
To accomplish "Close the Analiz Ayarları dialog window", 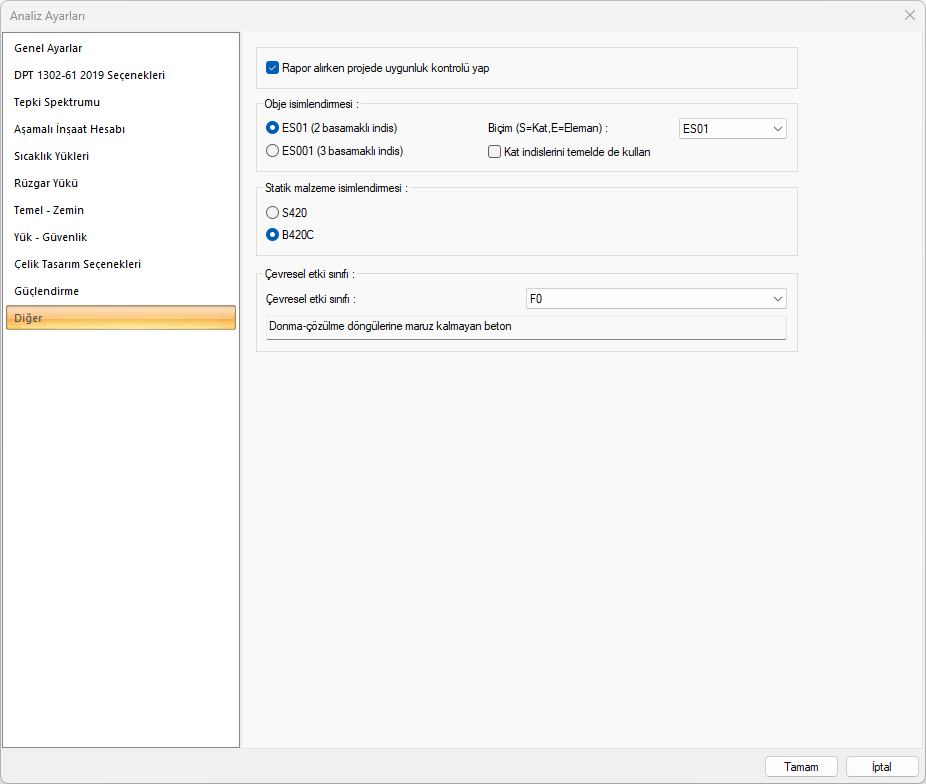I will click(x=909, y=15).
